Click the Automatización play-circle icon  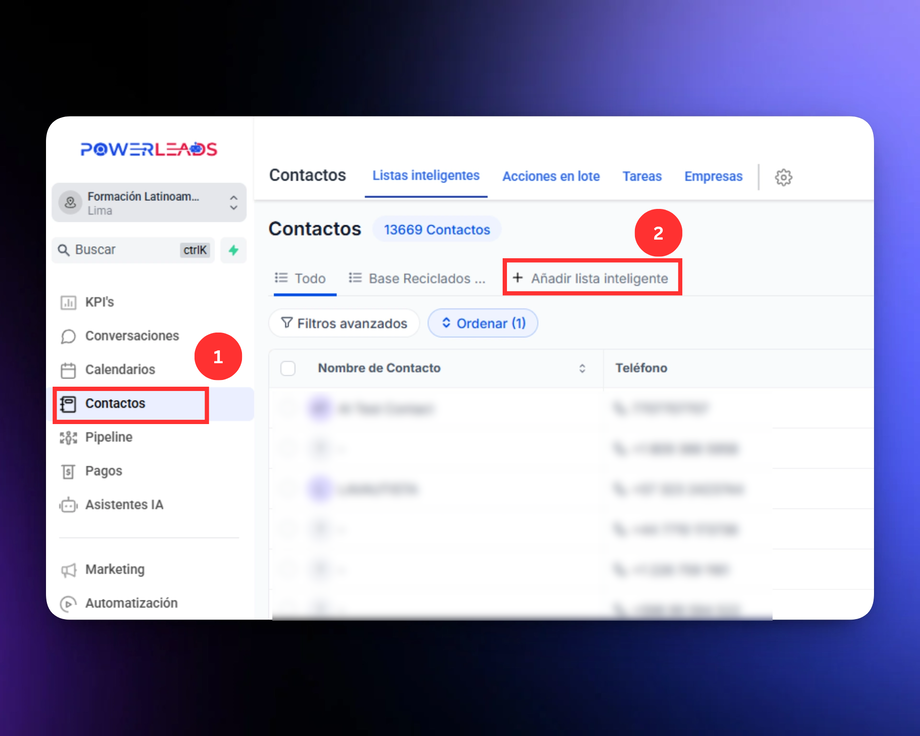coord(68,604)
